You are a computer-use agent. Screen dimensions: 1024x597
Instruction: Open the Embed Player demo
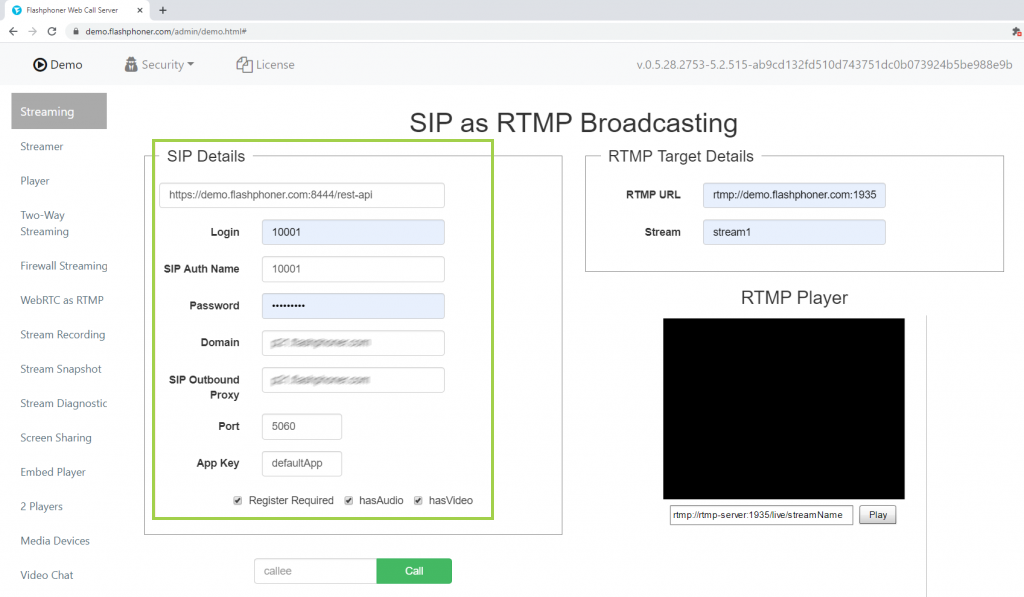(x=53, y=472)
